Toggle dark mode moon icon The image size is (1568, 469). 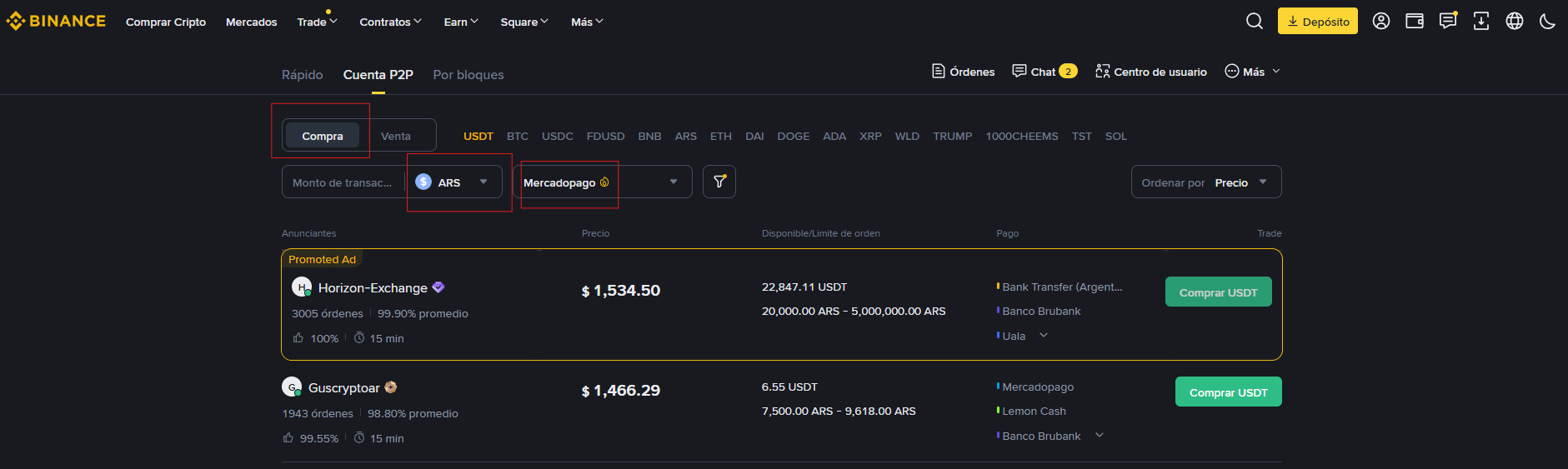click(1548, 21)
